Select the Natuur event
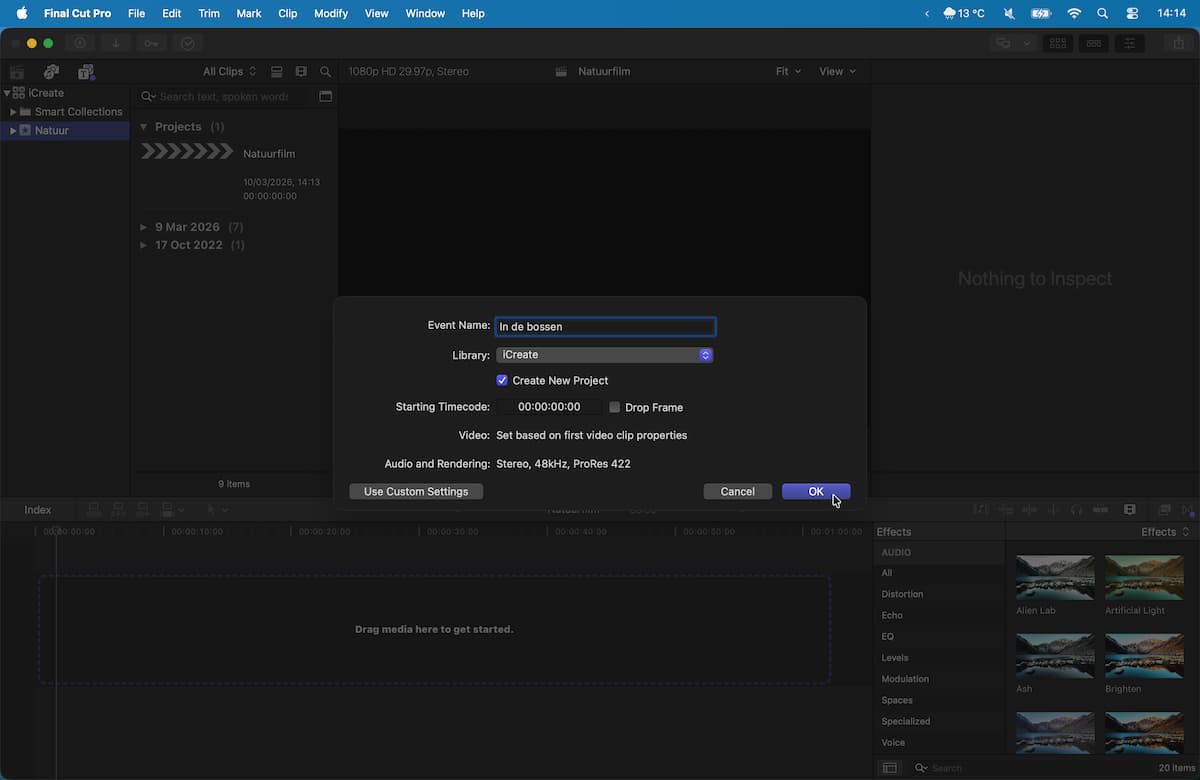 point(65,131)
